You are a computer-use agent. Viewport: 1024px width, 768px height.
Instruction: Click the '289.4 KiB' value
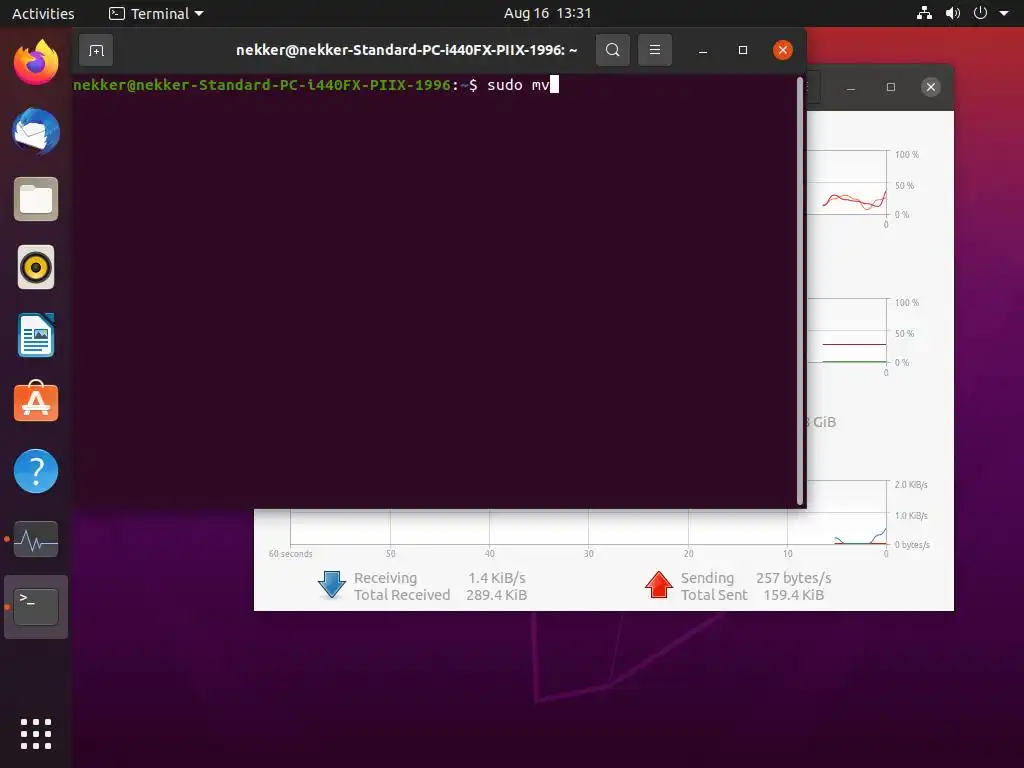[x=496, y=595]
